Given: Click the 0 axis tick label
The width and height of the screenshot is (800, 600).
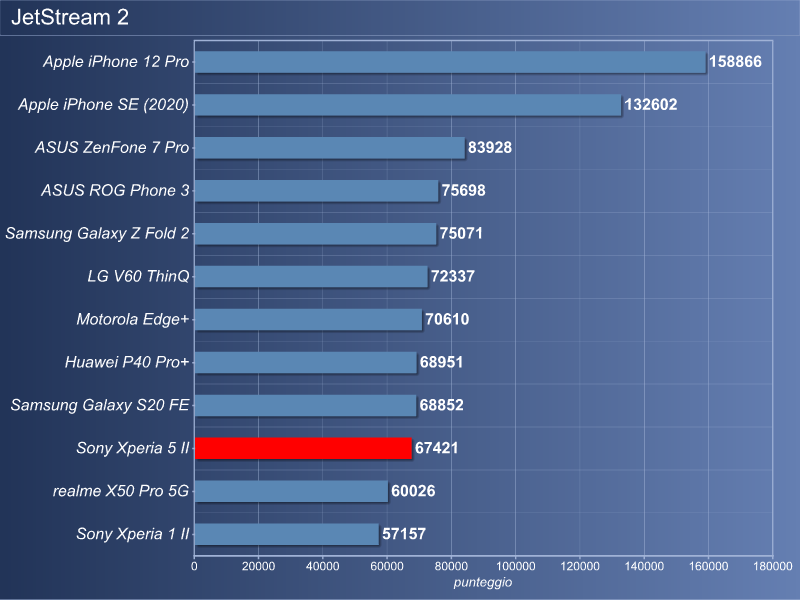Looking at the screenshot, I should (x=194, y=566).
